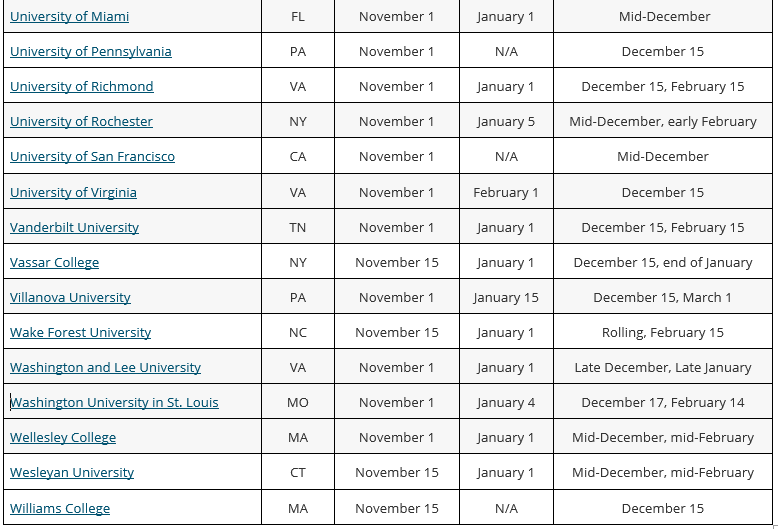Click the Vanderbilt University link
778x529 pixels.
(x=74, y=227)
